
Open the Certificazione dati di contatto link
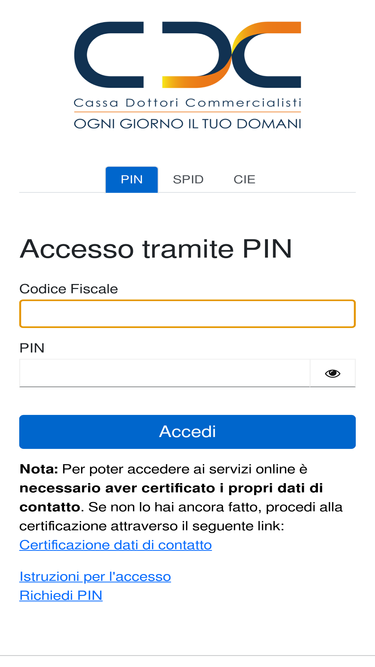pyautogui.click(x=116, y=545)
